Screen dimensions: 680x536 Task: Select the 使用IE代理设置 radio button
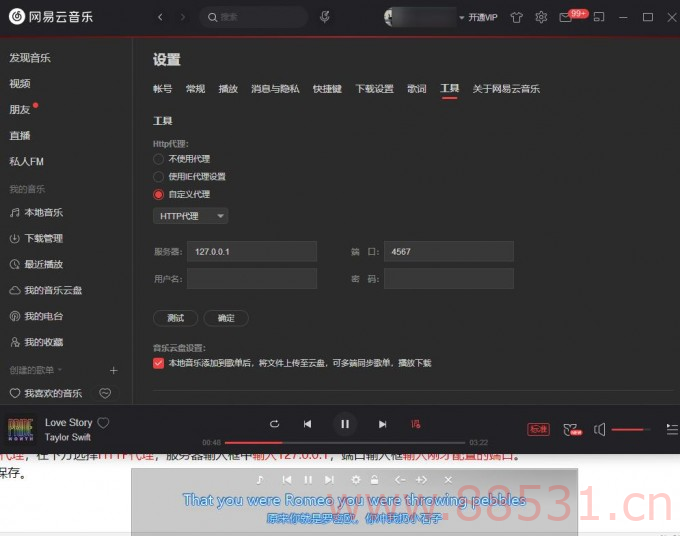[158, 176]
